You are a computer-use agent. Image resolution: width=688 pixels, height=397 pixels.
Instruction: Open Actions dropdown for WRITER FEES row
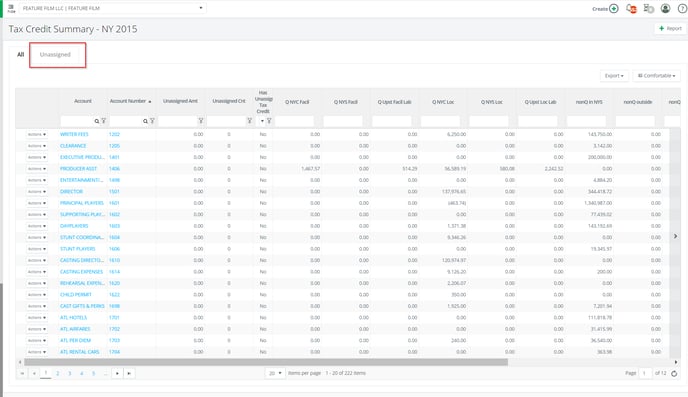(x=37, y=134)
